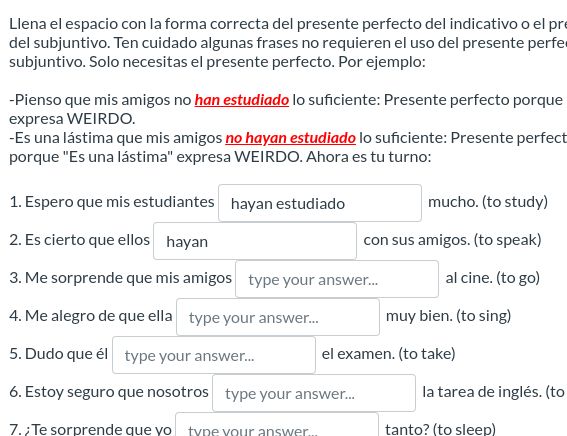
Task: Select the answer field after 'Me alegro de que ella'
Action: pyautogui.click(x=278, y=317)
